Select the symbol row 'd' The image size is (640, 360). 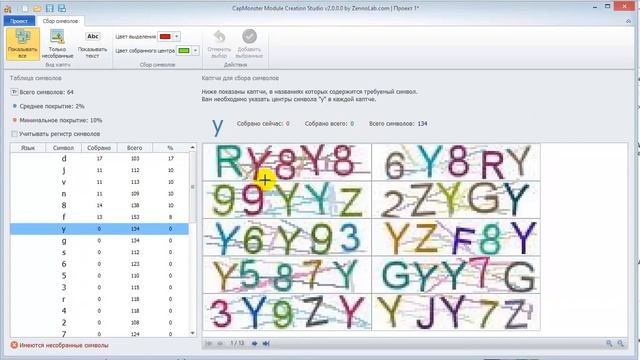(x=99, y=158)
